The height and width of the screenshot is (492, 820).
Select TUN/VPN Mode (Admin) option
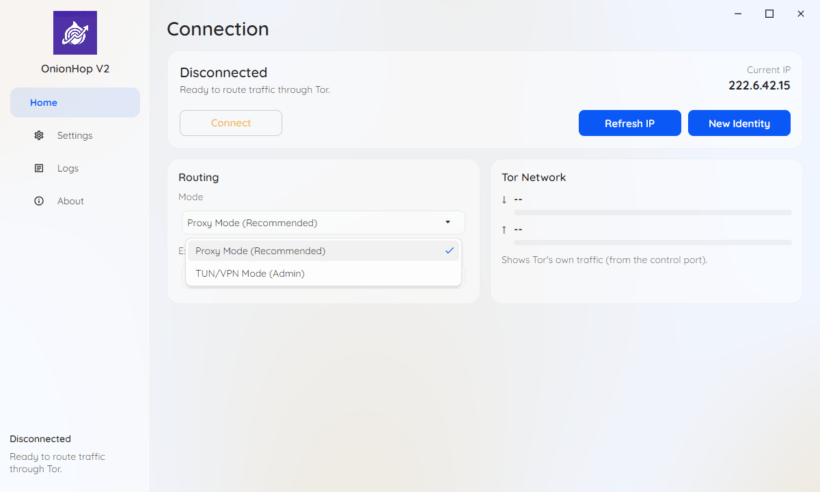pyautogui.click(x=250, y=273)
